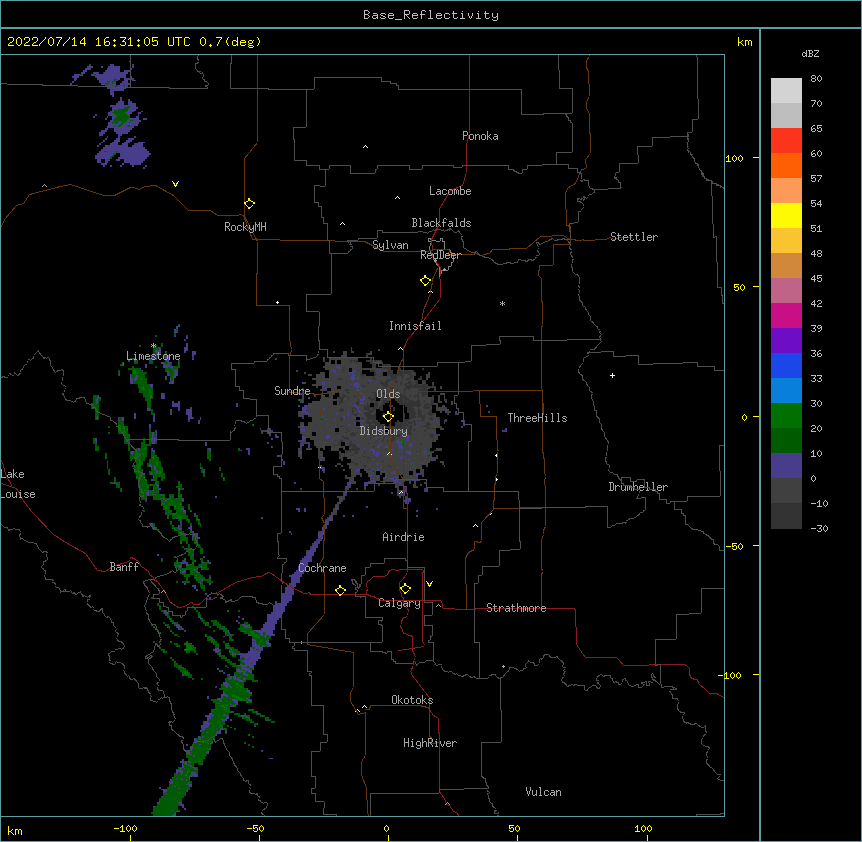This screenshot has height=842, width=862.
Task: Click the Sylvan label
Action: pos(390,245)
